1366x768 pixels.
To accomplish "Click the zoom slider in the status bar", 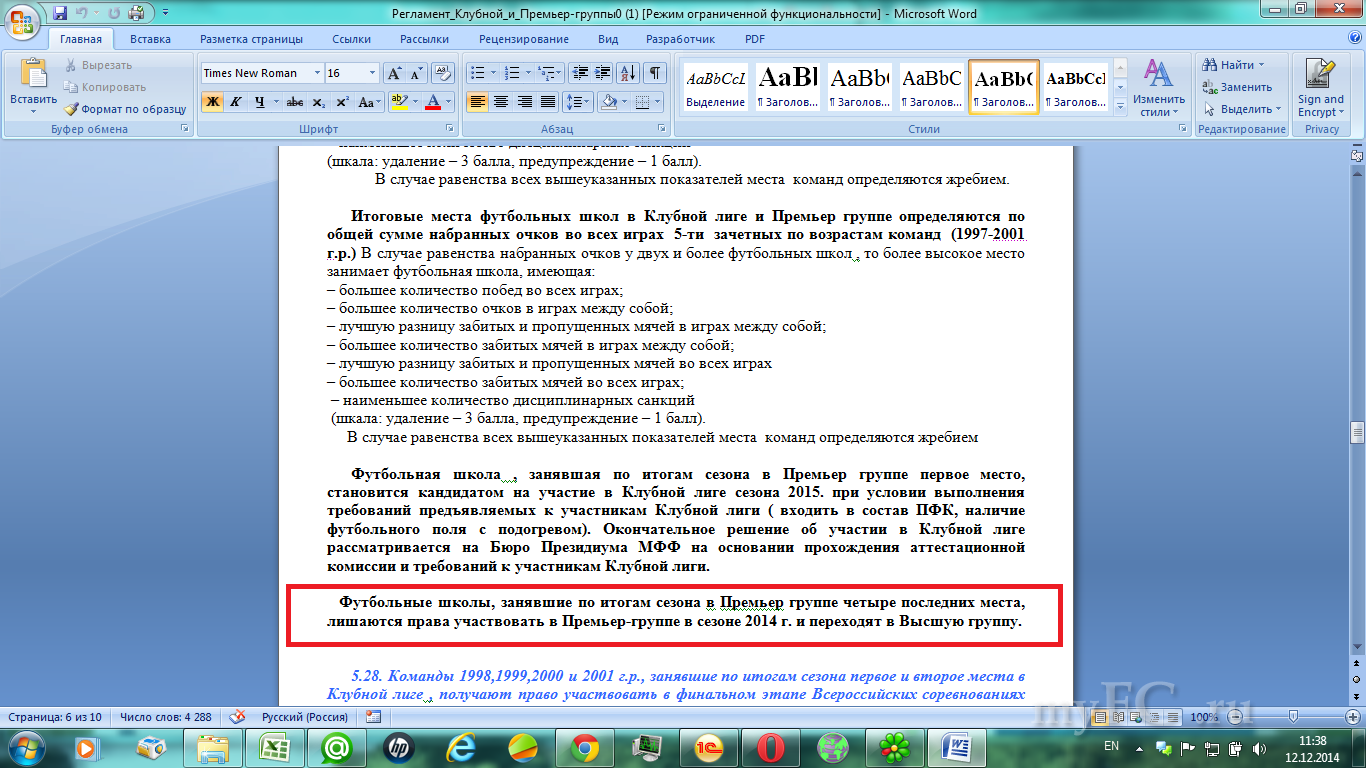I will 1293,717.
